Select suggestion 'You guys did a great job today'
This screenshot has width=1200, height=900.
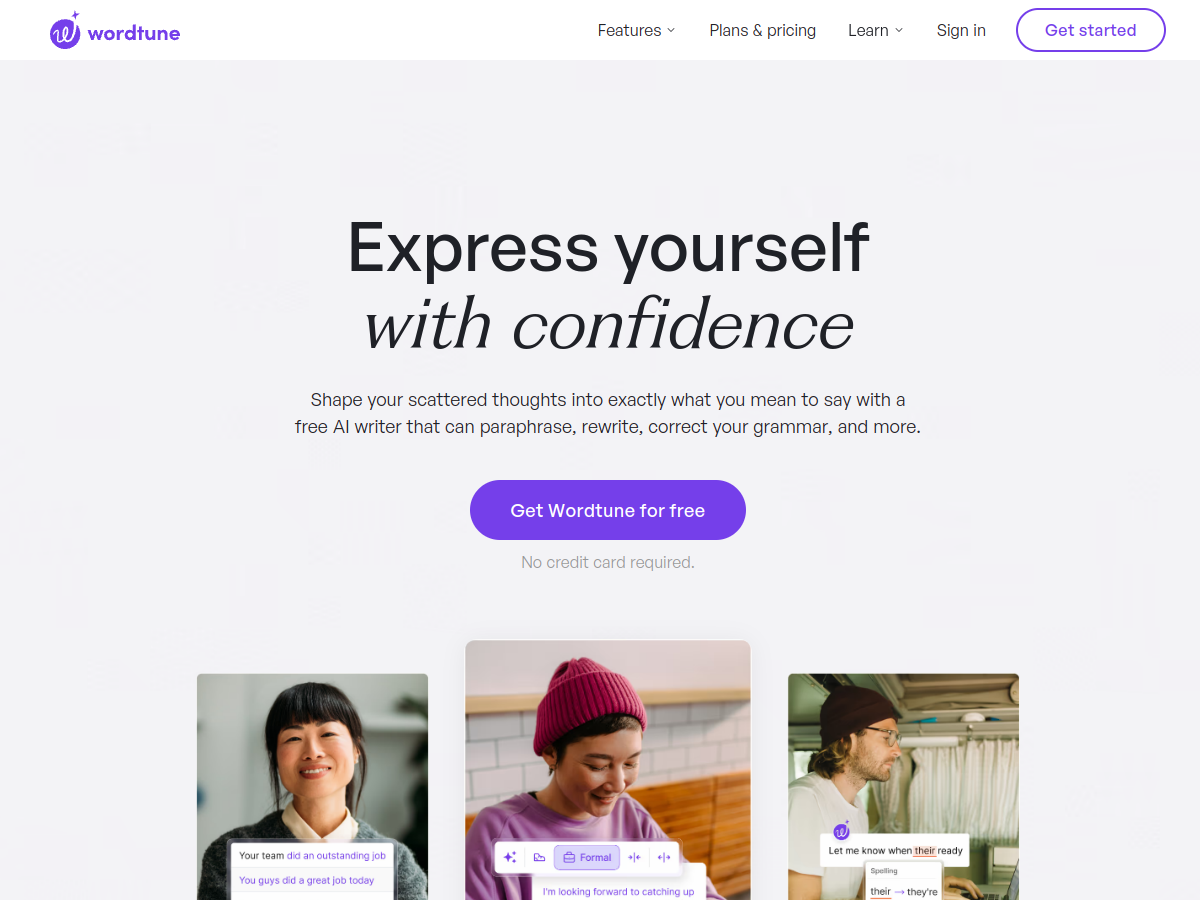coord(307,880)
